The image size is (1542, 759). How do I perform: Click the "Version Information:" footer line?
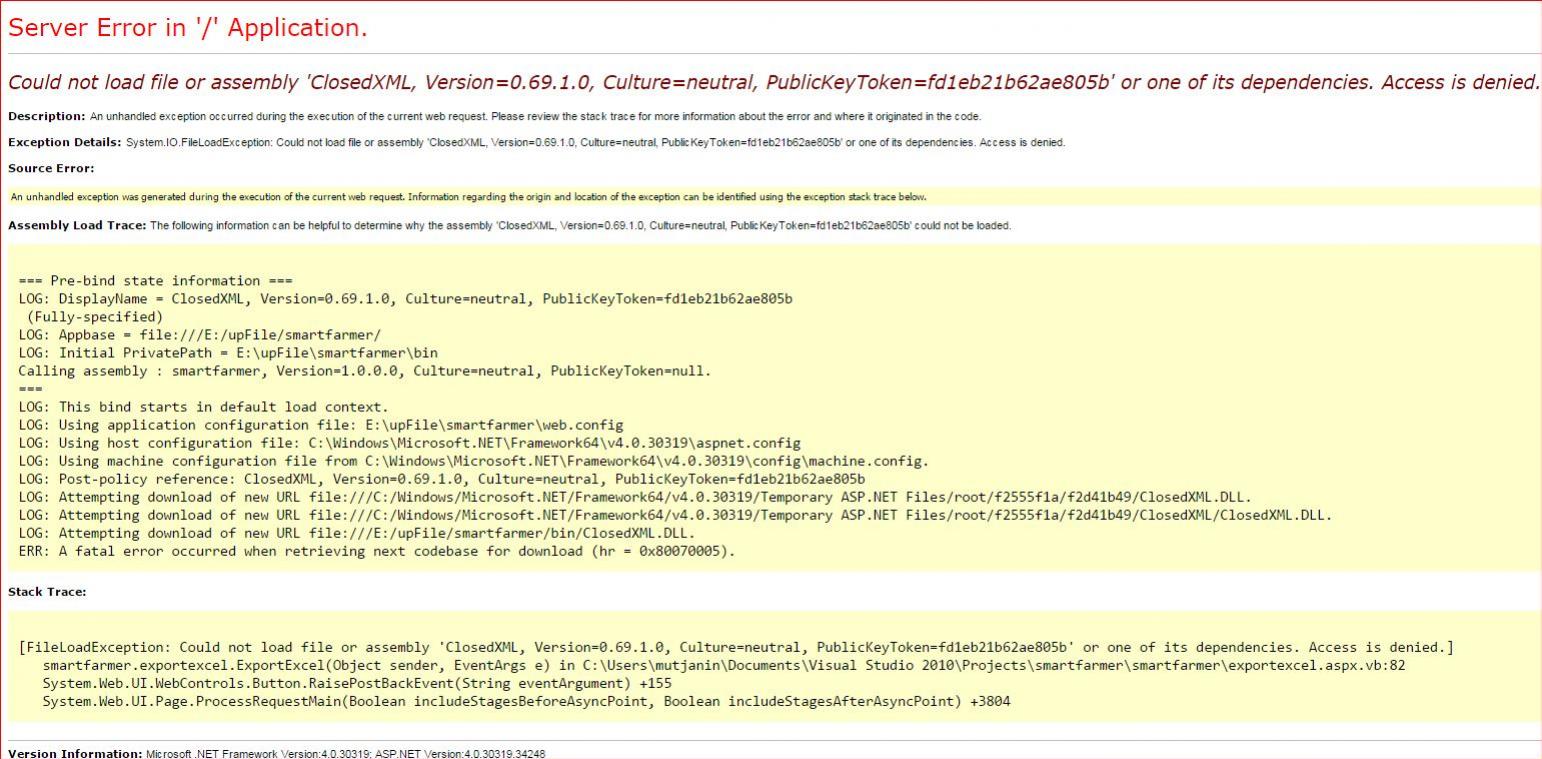(277, 753)
